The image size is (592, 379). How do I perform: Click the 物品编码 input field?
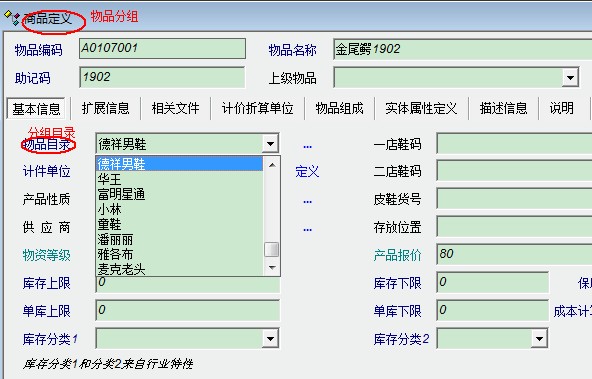(162, 48)
